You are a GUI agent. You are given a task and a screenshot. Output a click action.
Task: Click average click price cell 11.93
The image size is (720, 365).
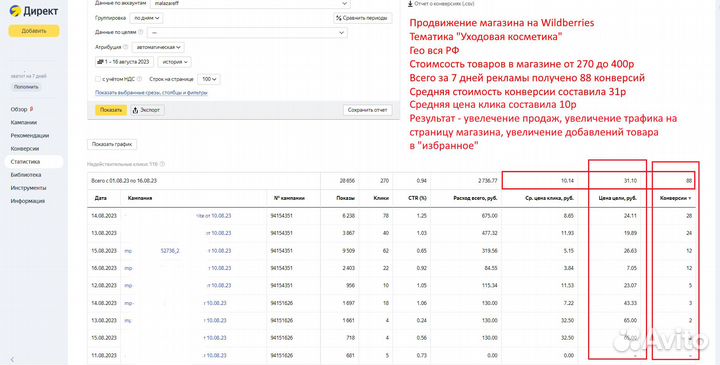568,233
